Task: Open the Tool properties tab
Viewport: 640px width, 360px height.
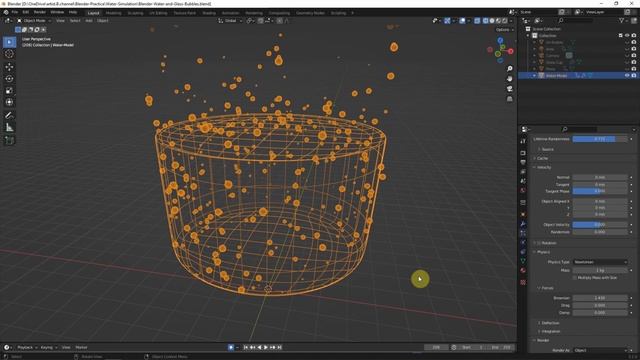Action: coord(523,141)
